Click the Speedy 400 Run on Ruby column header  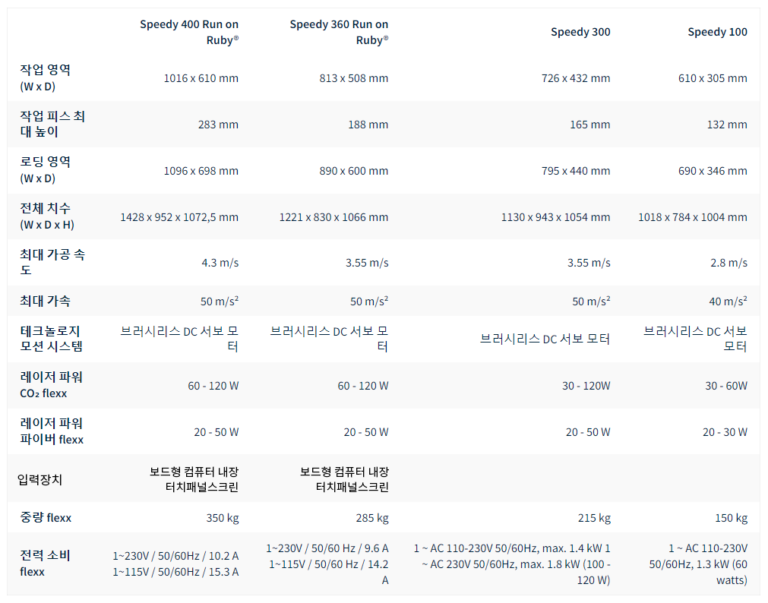[189, 32]
